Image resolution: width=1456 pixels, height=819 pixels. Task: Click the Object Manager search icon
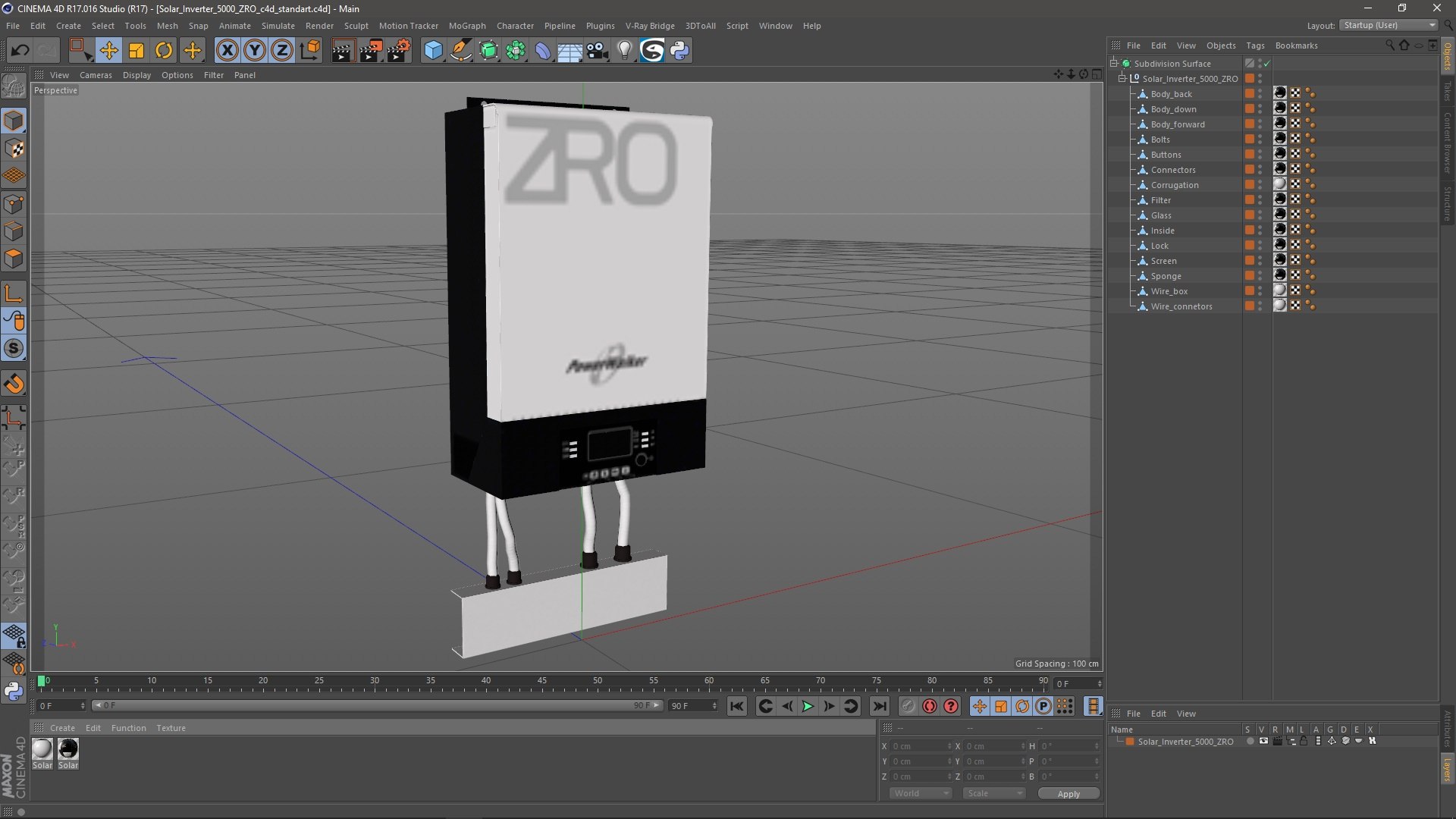point(1389,45)
